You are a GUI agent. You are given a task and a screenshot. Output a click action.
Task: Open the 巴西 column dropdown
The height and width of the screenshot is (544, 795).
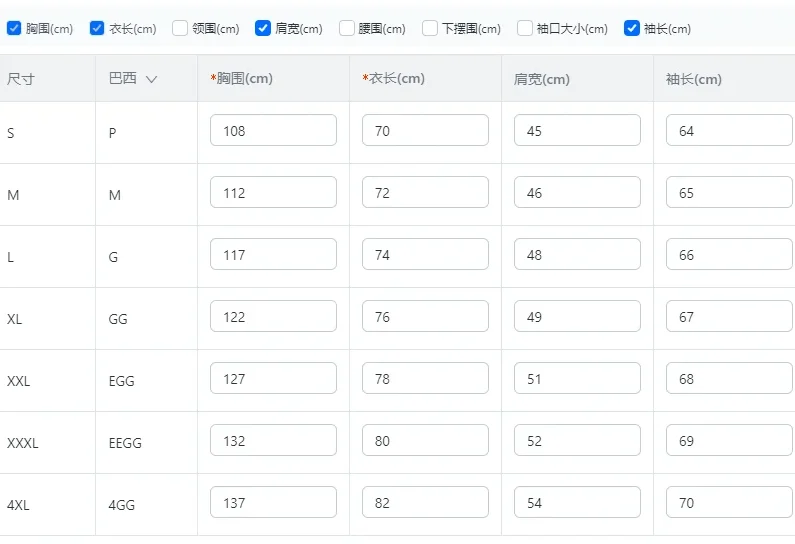pos(151,79)
